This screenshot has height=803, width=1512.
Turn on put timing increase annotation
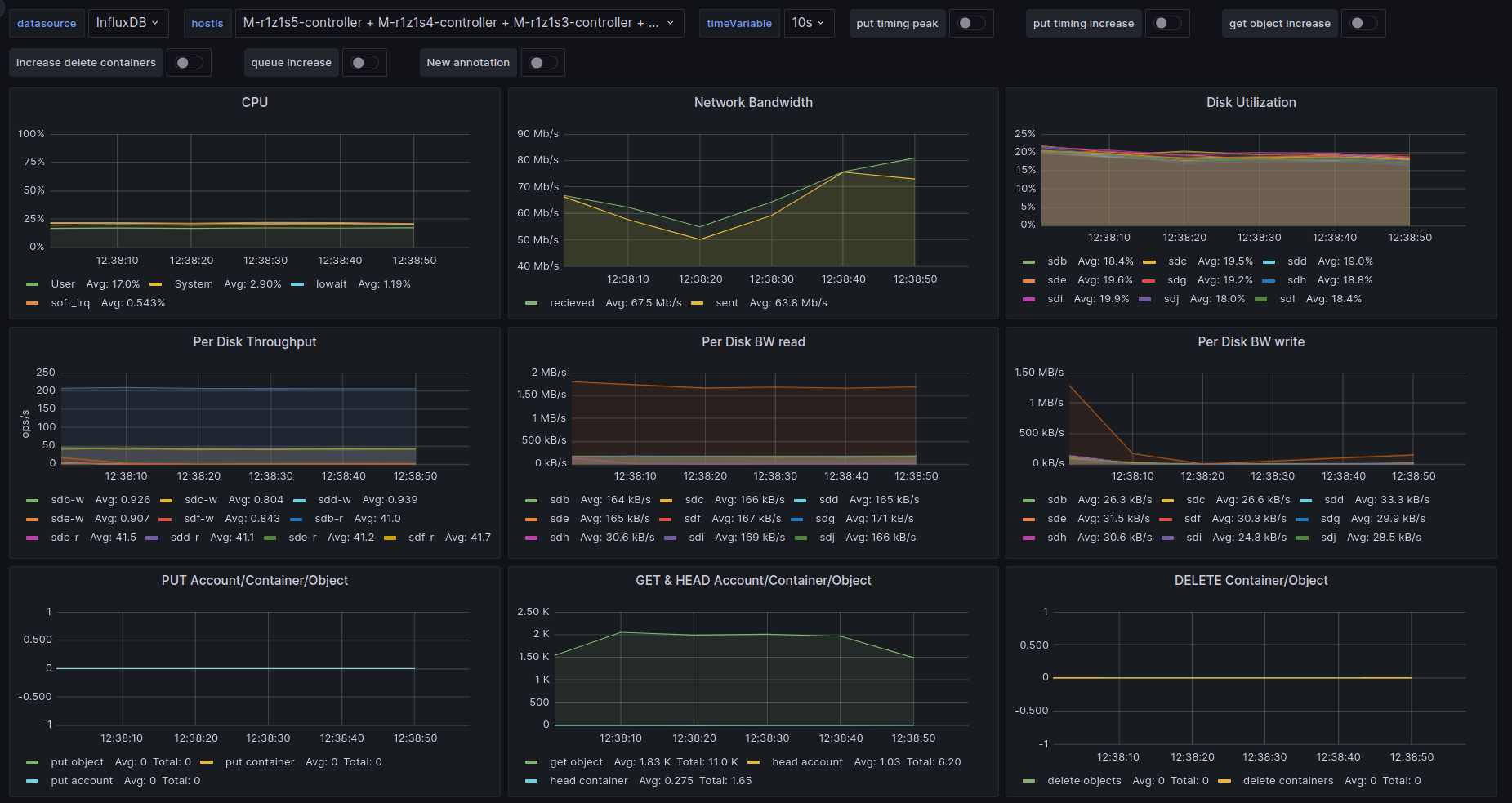pyautogui.click(x=1166, y=23)
